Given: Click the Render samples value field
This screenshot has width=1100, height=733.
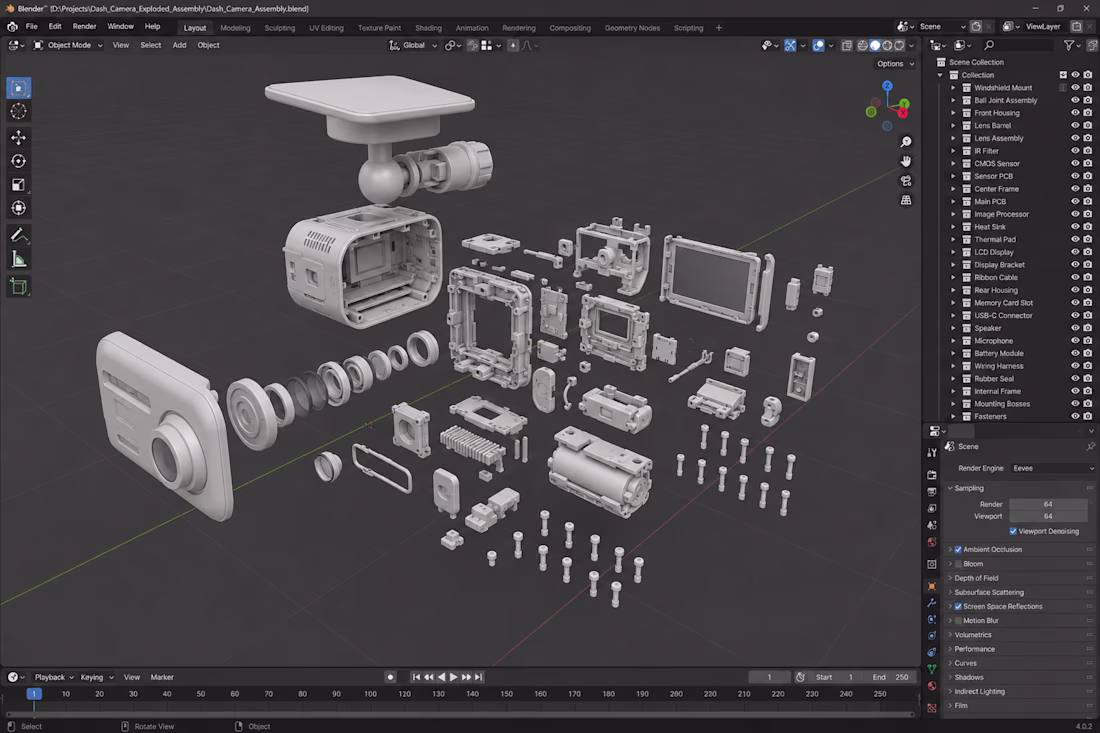Looking at the screenshot, I should click(1047, 504).
